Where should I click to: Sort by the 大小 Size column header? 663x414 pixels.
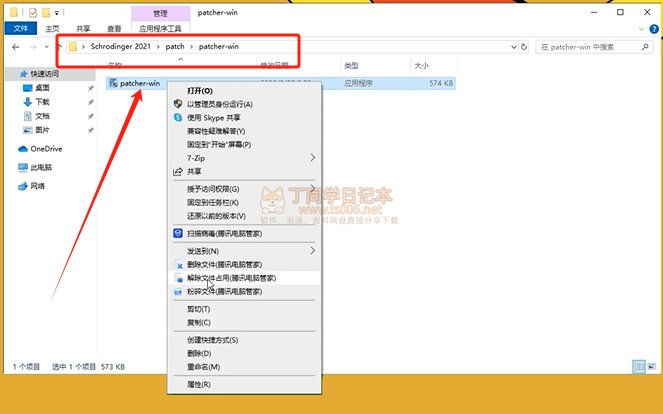click(422, 66)
